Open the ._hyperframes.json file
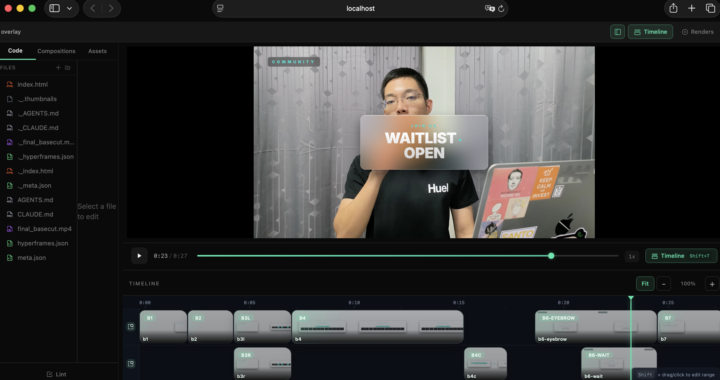 tap(39, 156)
